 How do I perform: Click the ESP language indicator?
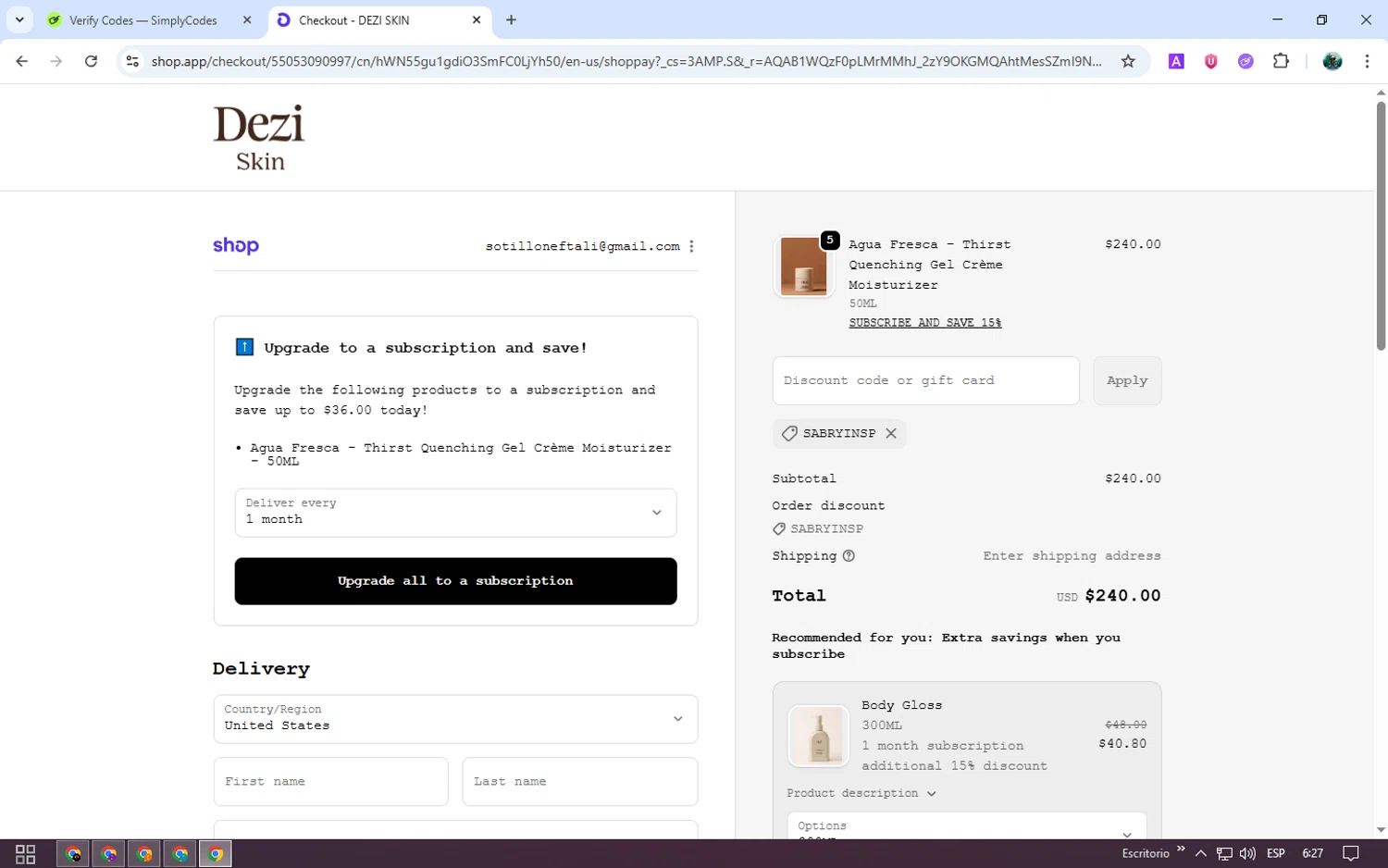click(x=1276, y=853)
